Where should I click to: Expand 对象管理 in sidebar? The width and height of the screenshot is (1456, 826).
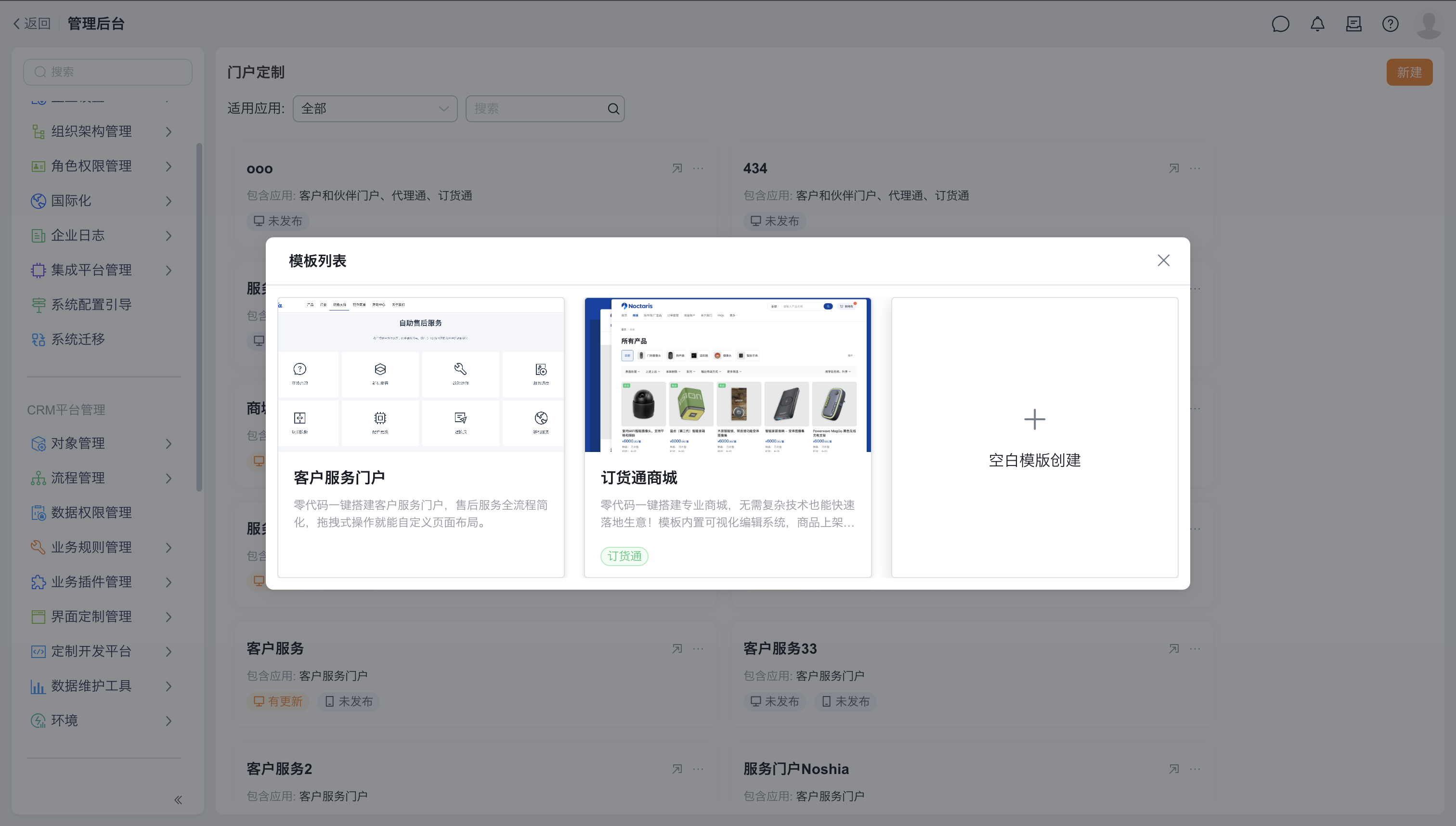pos(102,443)
